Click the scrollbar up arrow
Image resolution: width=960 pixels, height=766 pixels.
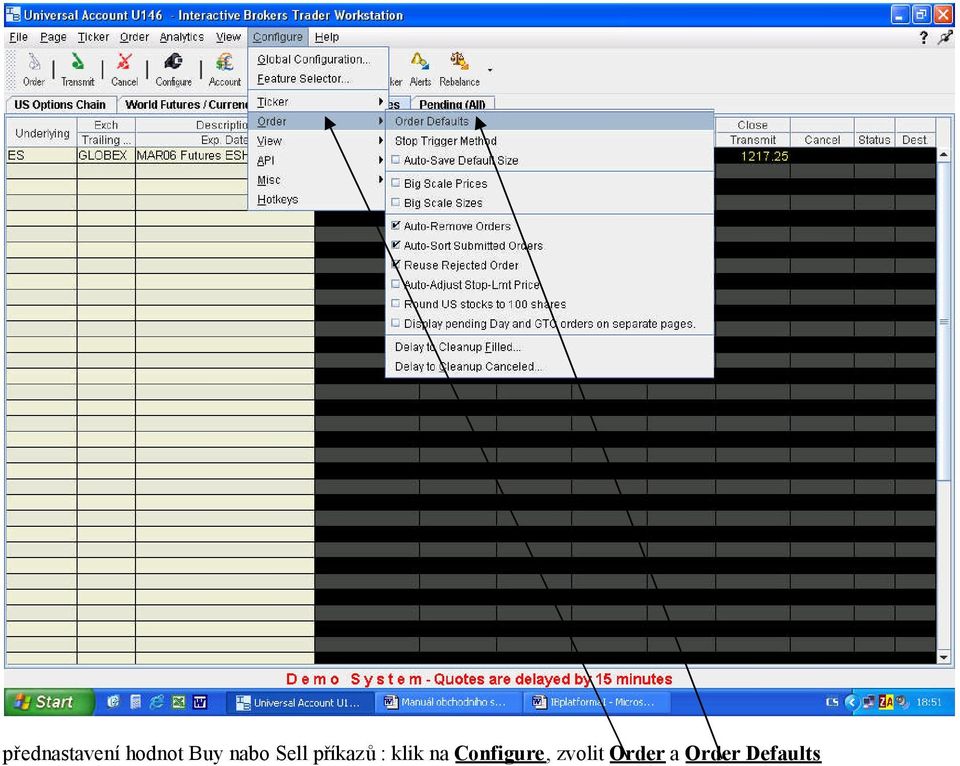pos(944,155)
